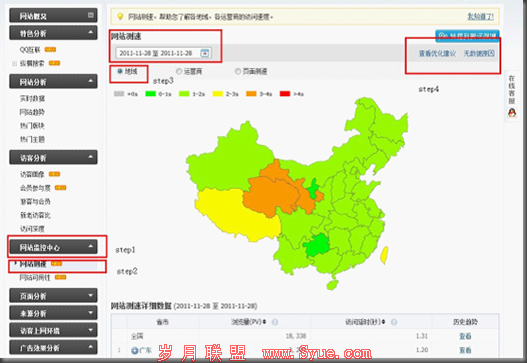Click the 查看优化建议 link
This screenshot has height=363, width=527.
click(437, 53)
